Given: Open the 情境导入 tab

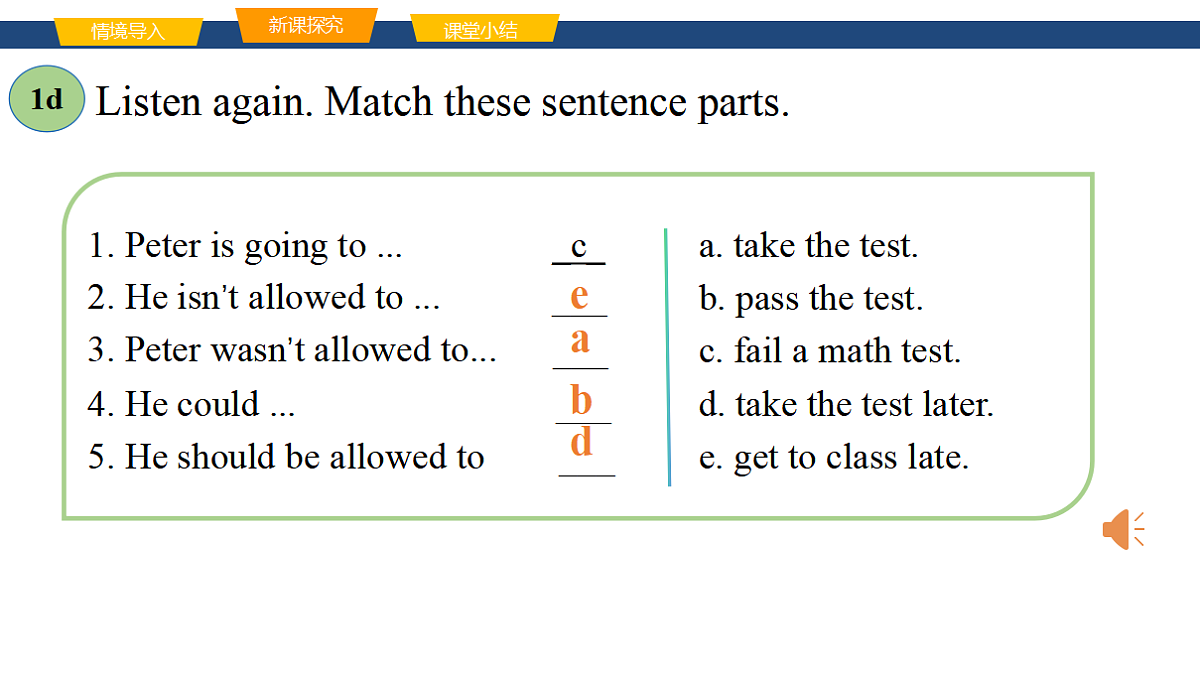Looking at the screenshot, I should [x=128, y=32].
